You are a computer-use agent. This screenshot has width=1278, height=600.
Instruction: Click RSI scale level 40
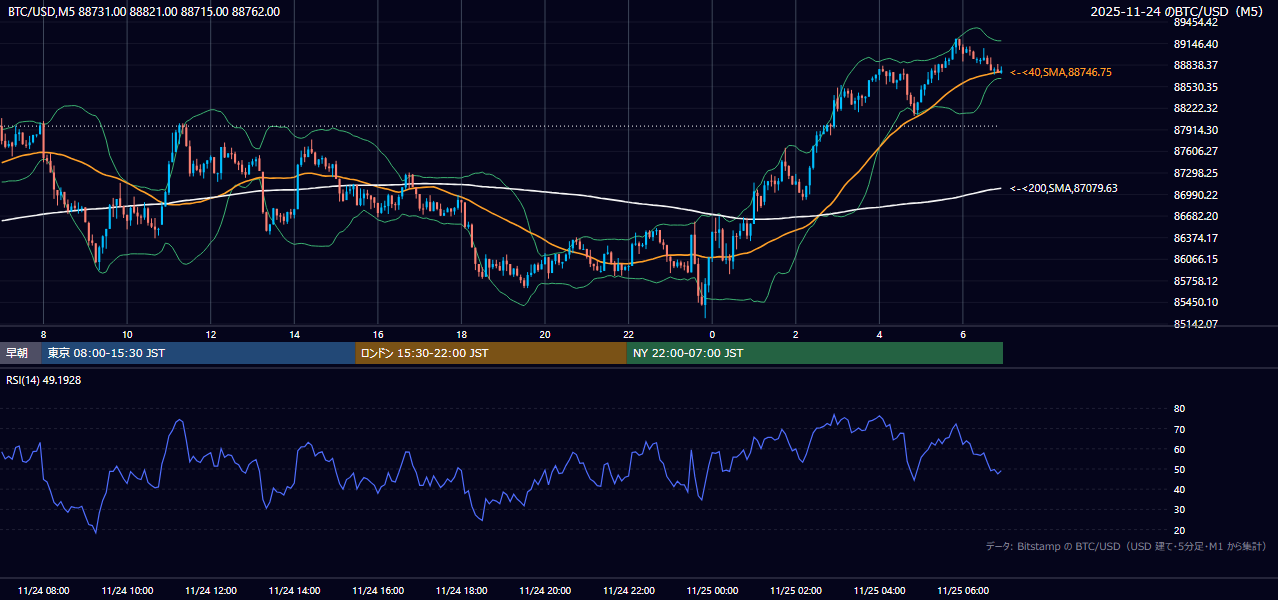coord(1179,489)
